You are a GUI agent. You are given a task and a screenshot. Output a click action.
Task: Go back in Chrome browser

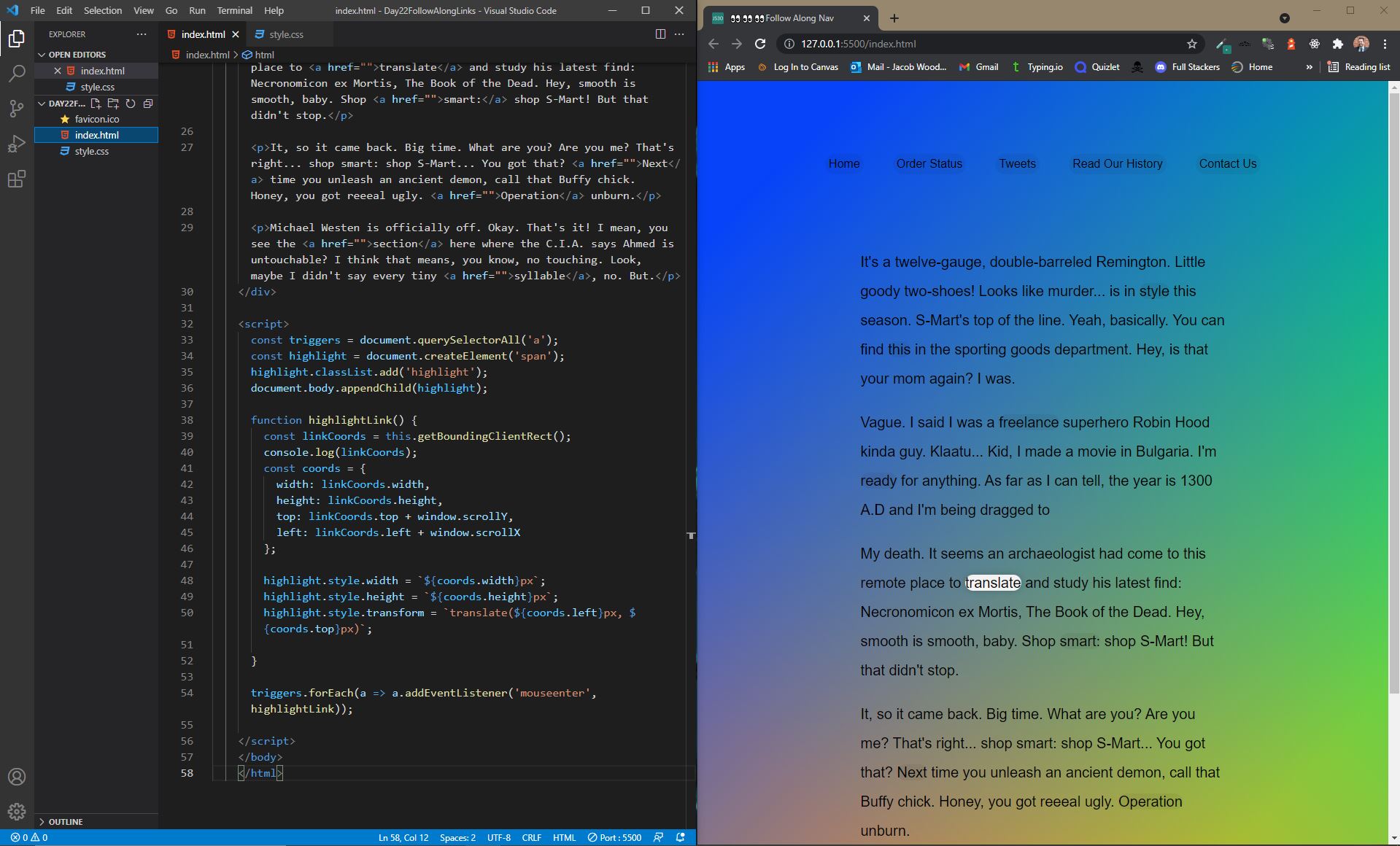[x=713, y=44]
